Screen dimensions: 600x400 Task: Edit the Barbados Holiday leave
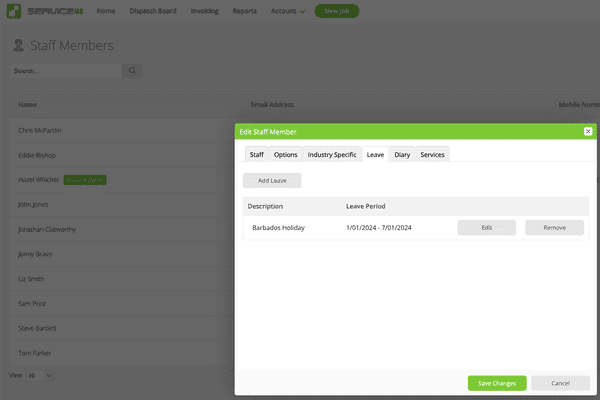click(x=487, y=227)
